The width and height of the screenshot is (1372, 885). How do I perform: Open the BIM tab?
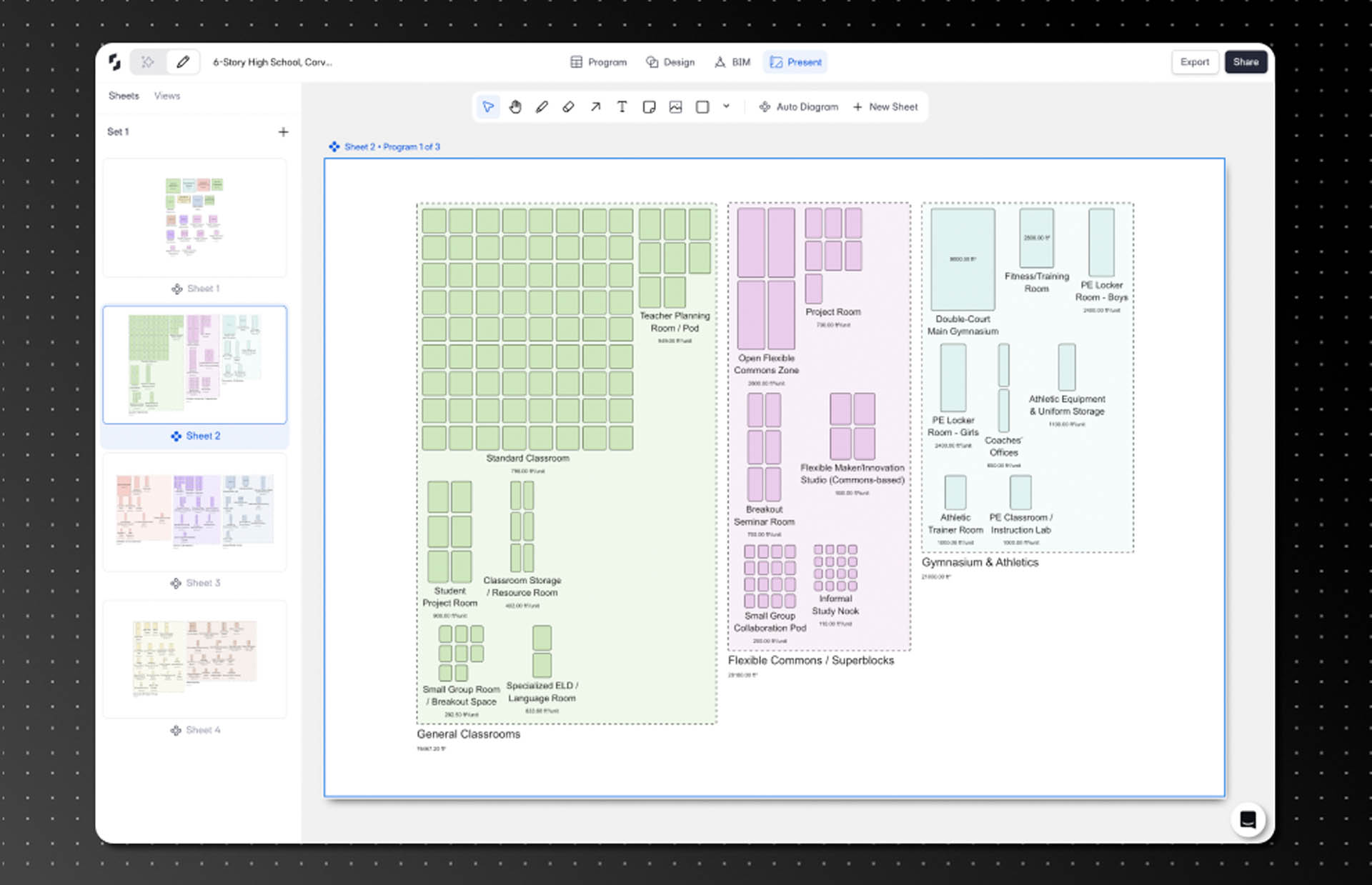coord(732,62)
